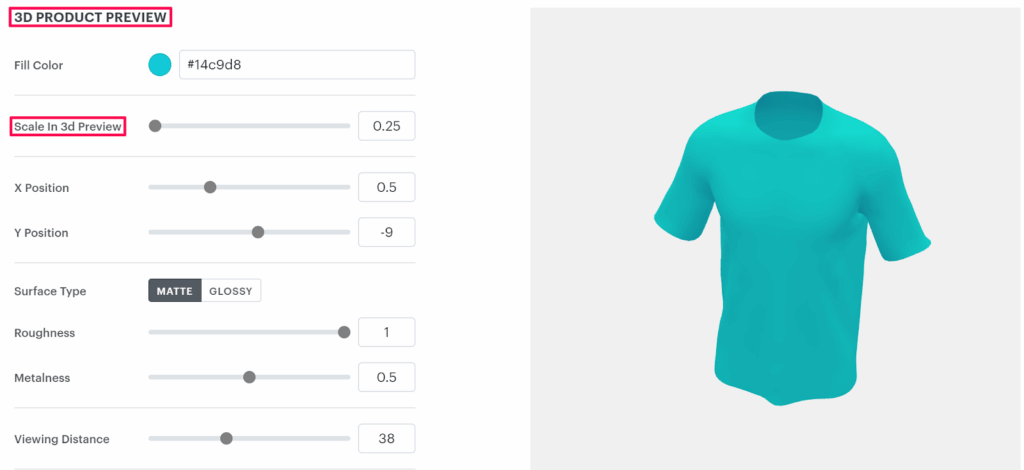This screenshot has width=1024, height=470.
Task: Click the Scale value field showing 0.25
Action: pos(387,126)
